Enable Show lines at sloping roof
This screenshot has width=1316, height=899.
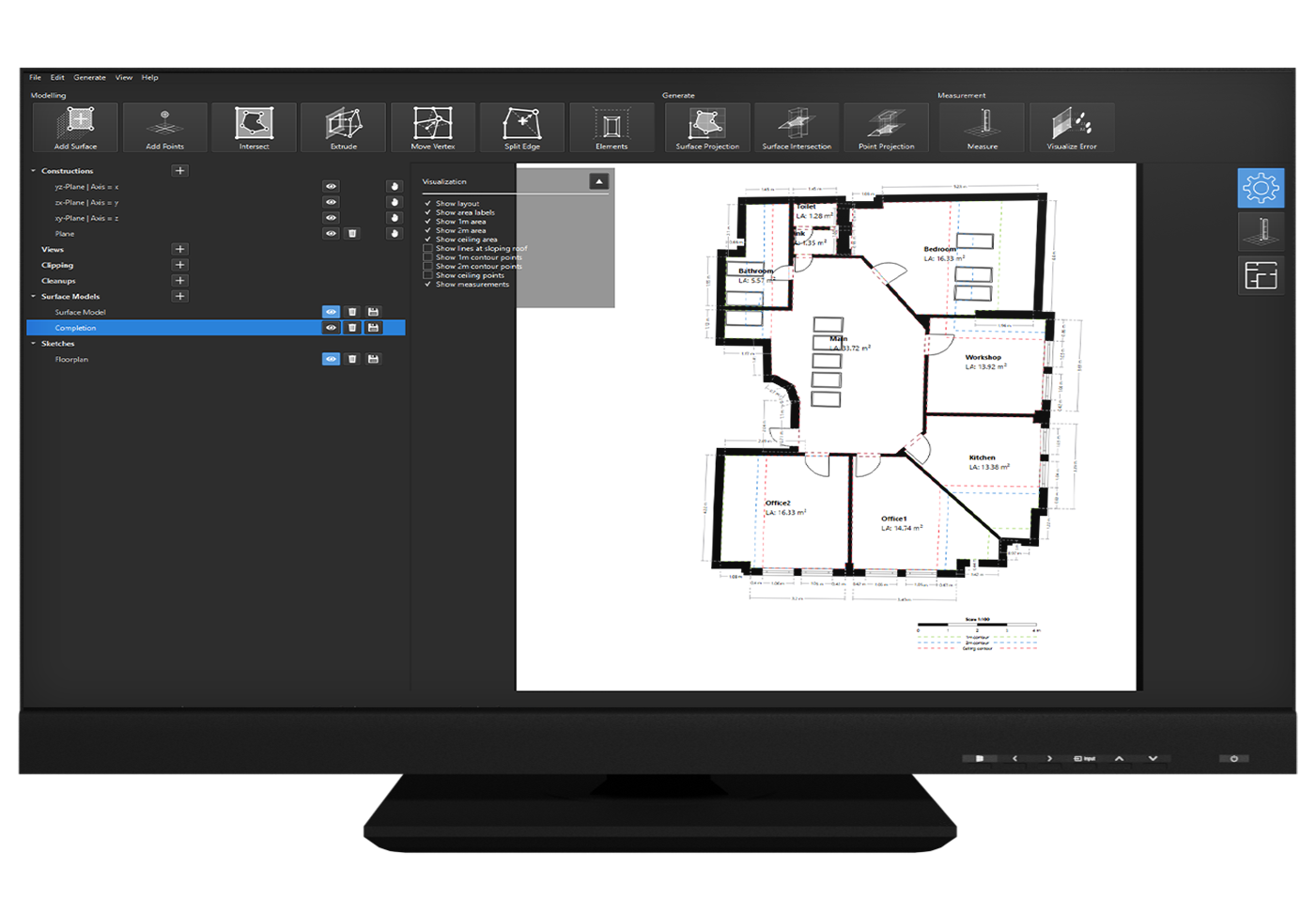pyautogui.click(x=428, y=249)
